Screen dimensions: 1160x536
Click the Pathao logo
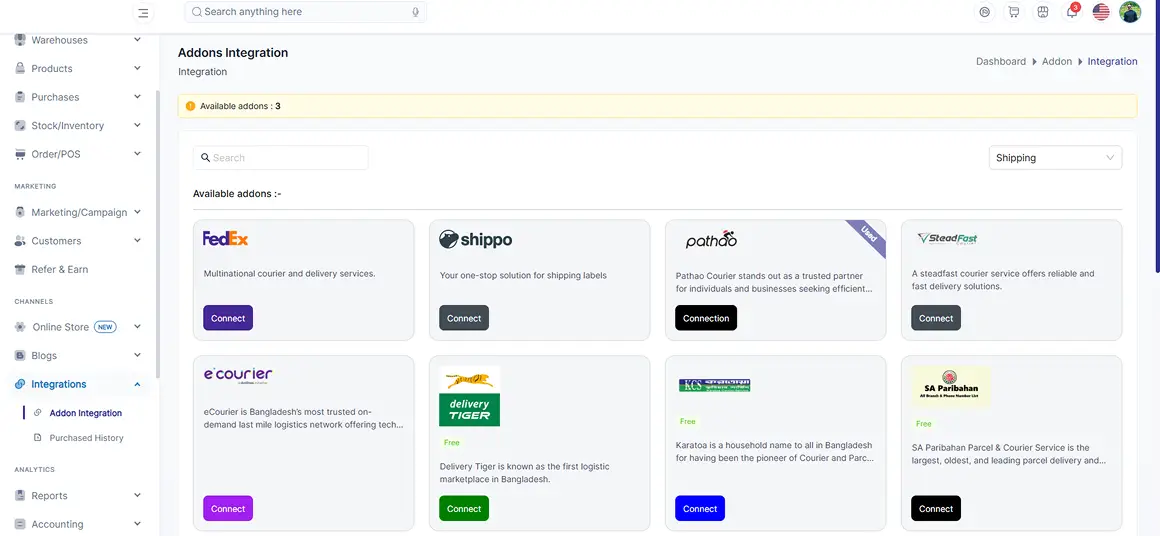pyautogui.click(x=711, y=240)
